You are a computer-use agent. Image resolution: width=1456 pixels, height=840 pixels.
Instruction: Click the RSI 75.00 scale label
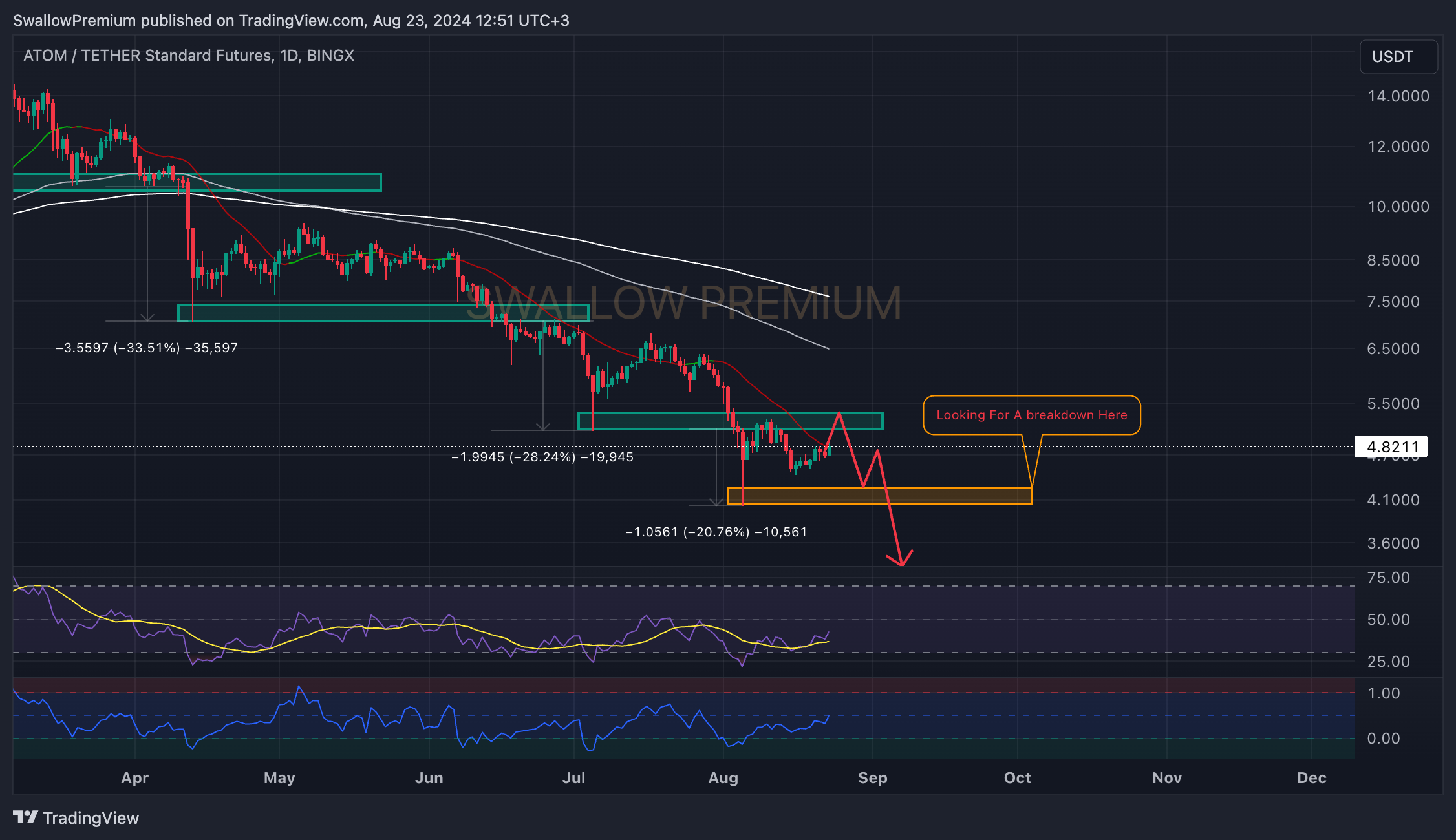pyautogui.click(x=1388, y=578)
